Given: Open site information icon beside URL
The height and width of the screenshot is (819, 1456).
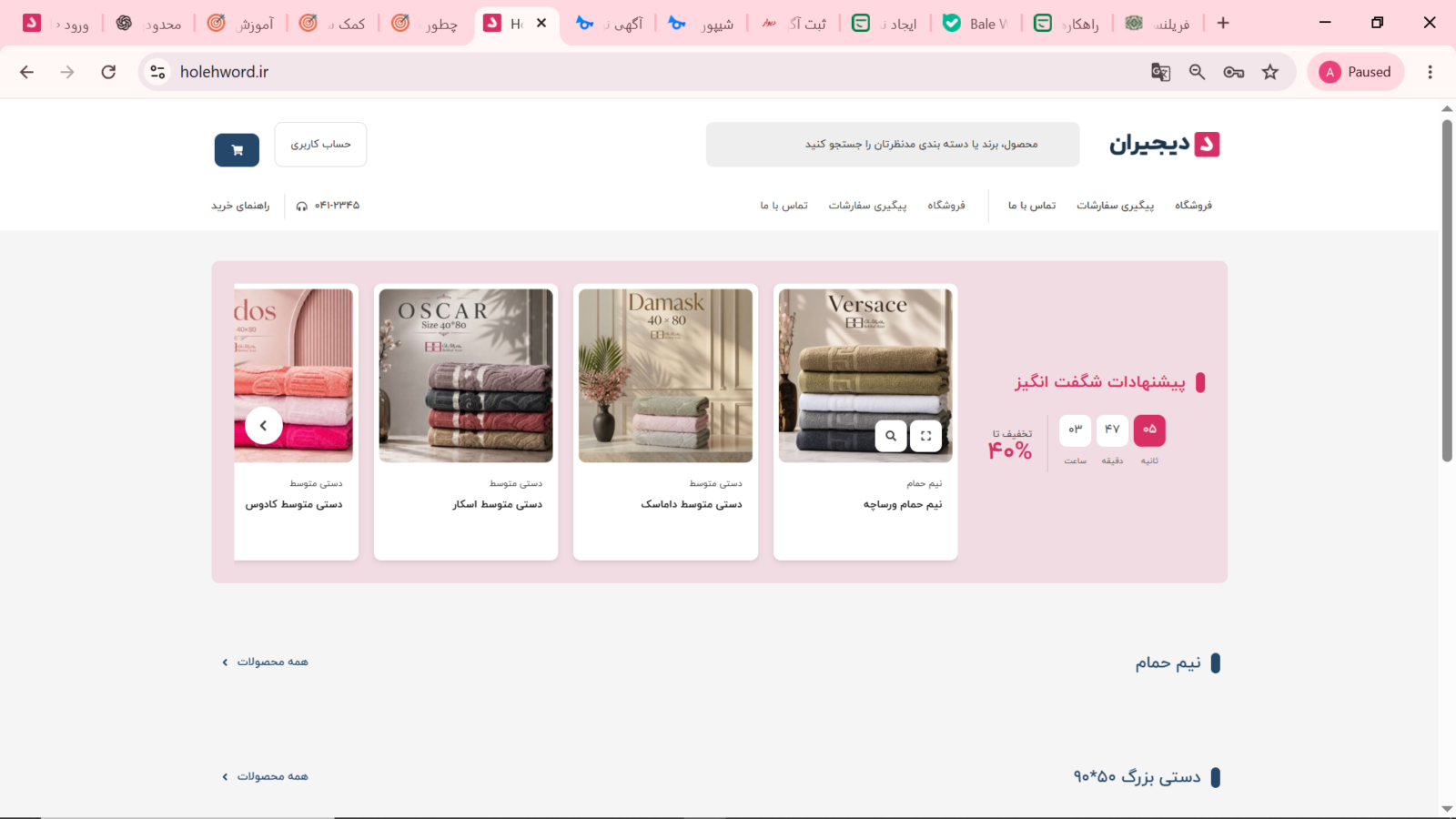Looking at the screenshot, I should pyautogui.click(x=157, y=72).
